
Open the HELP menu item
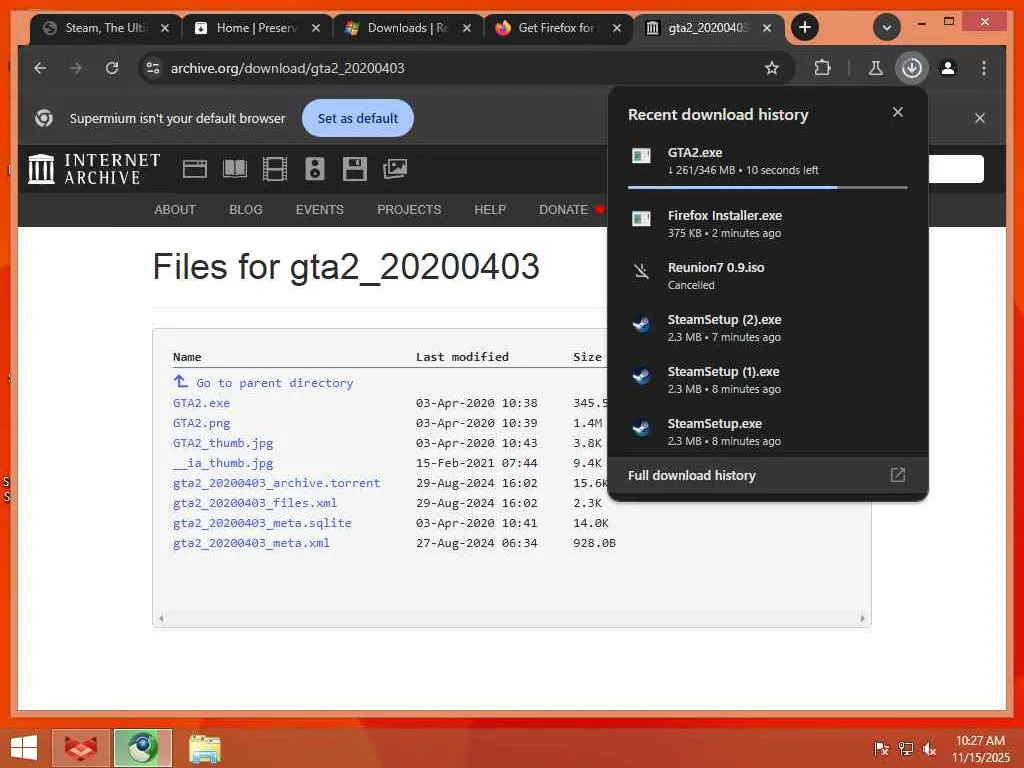(x=490, y=210)
